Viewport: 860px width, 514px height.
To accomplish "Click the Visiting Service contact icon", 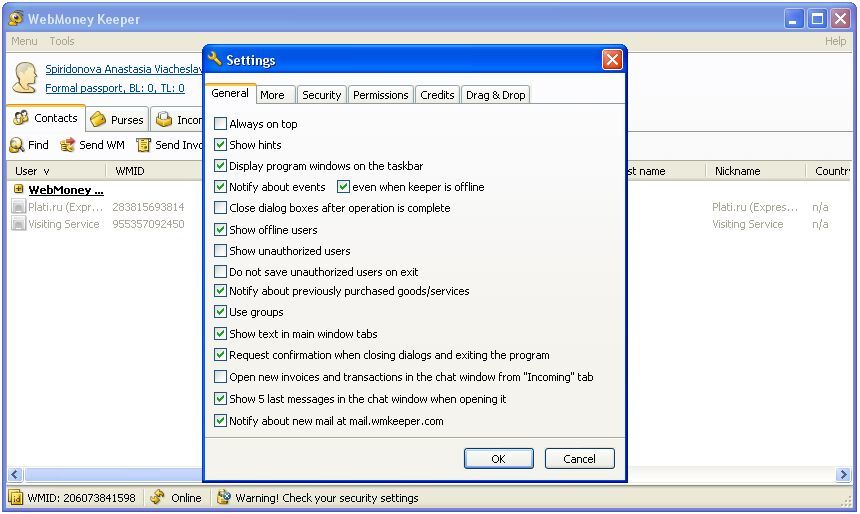I will point(19,224).
